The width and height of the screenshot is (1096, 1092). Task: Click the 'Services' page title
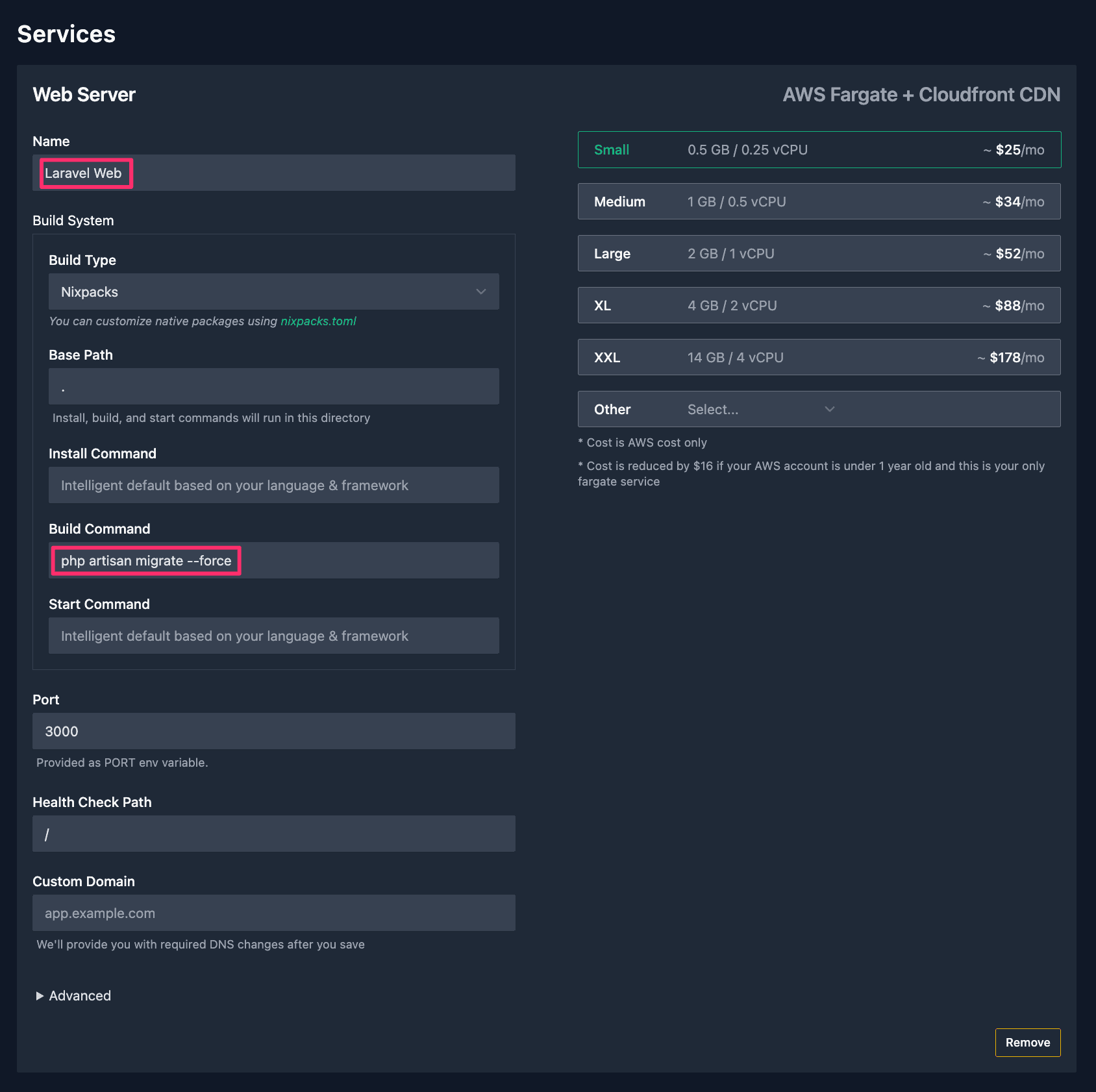coord(66,34)
